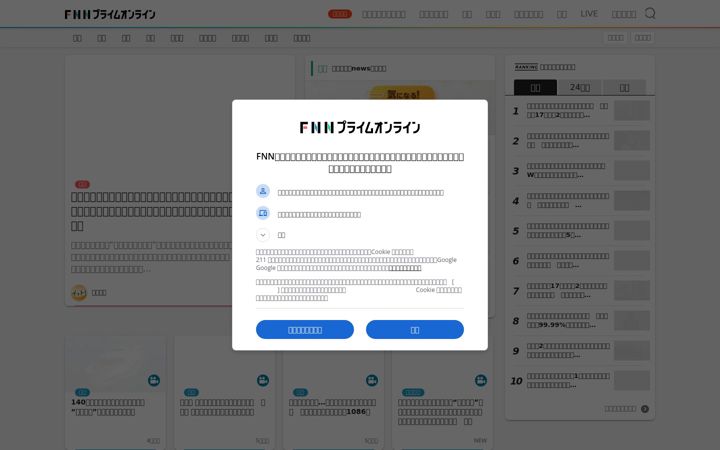Image resolution: width=720 pixels, height=450 pixels.
Task: Open the article card headline containing '1086'
Action: pos(333,407)
